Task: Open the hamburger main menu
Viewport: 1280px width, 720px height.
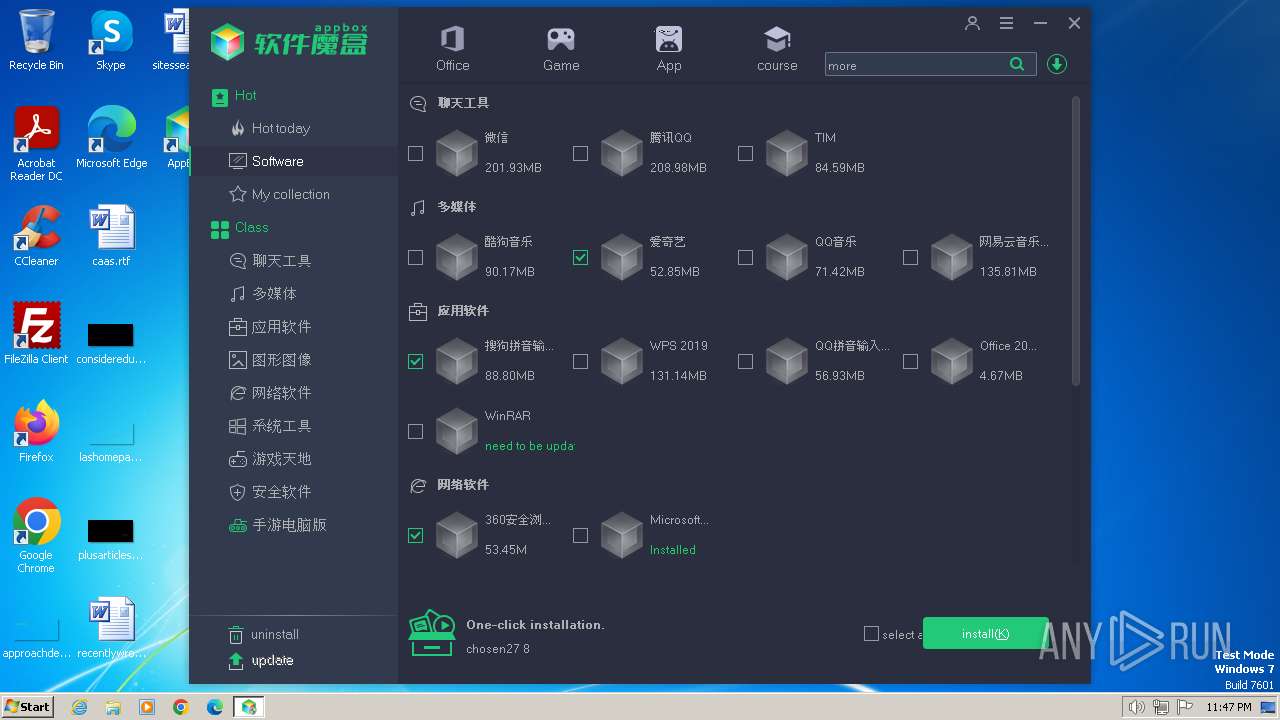Action: click(x=1006, y=23)
